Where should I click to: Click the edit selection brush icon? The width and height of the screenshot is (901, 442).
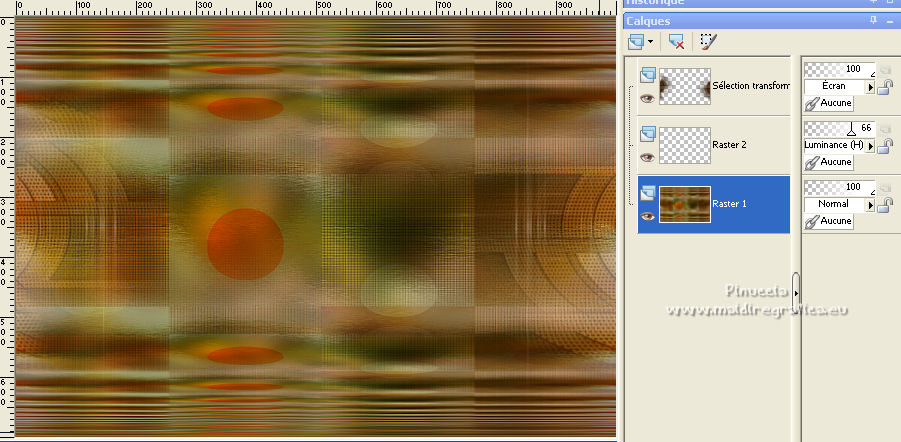click(708, 41)
